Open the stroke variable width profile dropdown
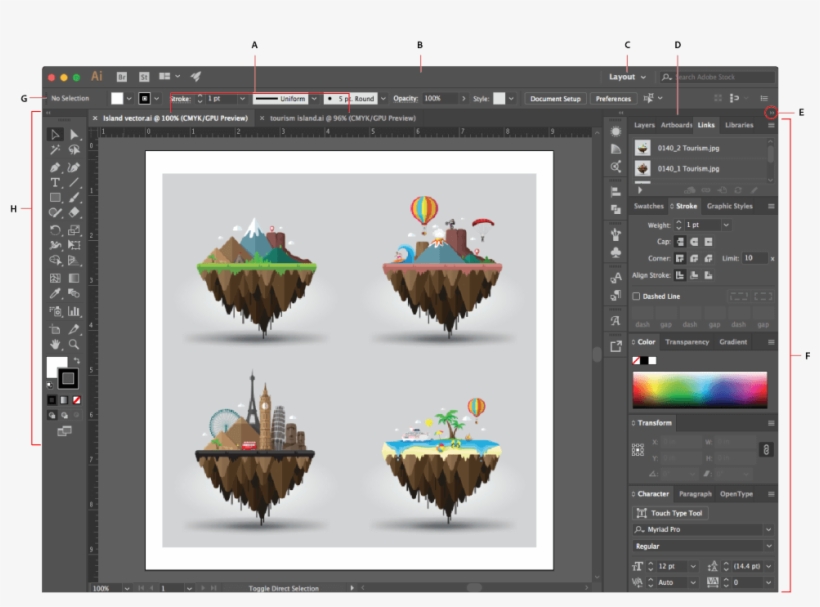The height and width of the screenshot is (607, 820). (312, 99)
